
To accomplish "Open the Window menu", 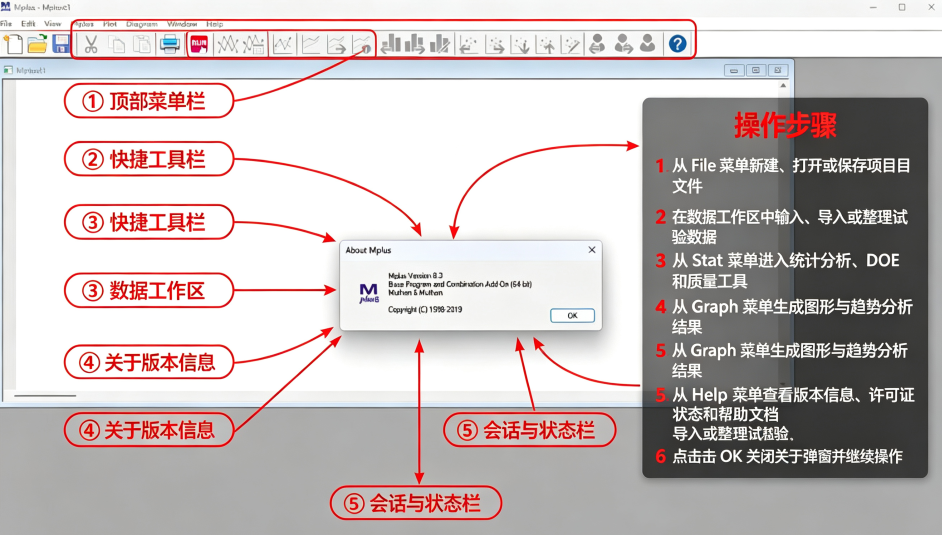I will coord(182,24).
